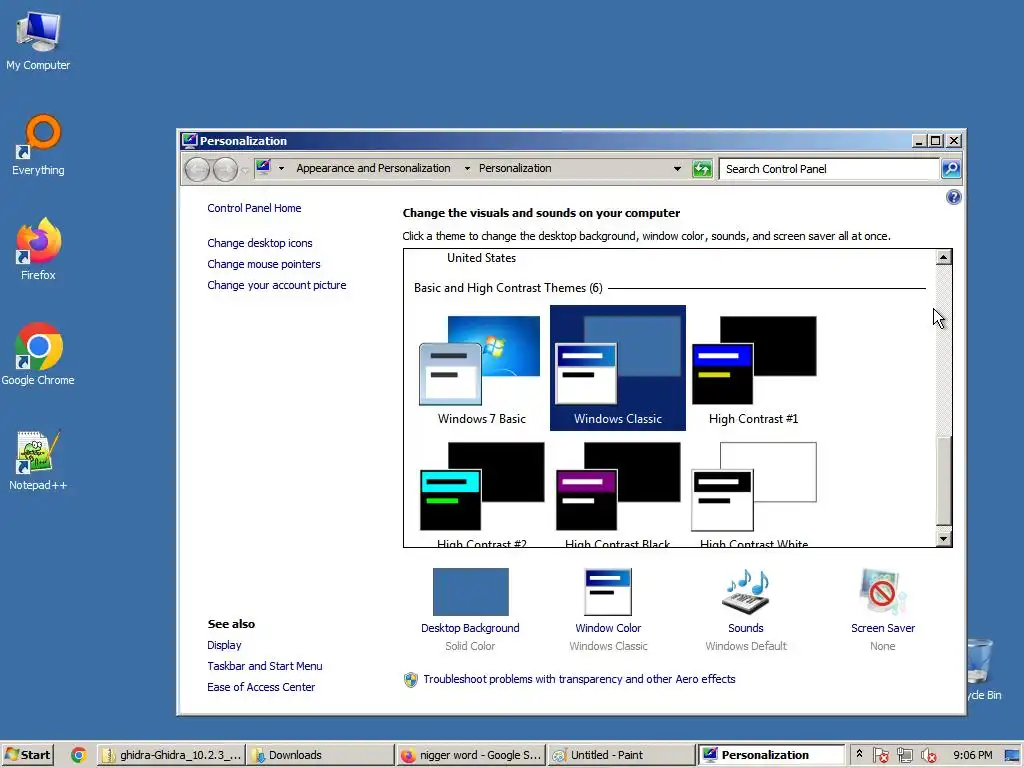The width and height of the screenshot is (1024, 768).
Task: Show hidden icons in system tray
Action: (x=859, y=754)
